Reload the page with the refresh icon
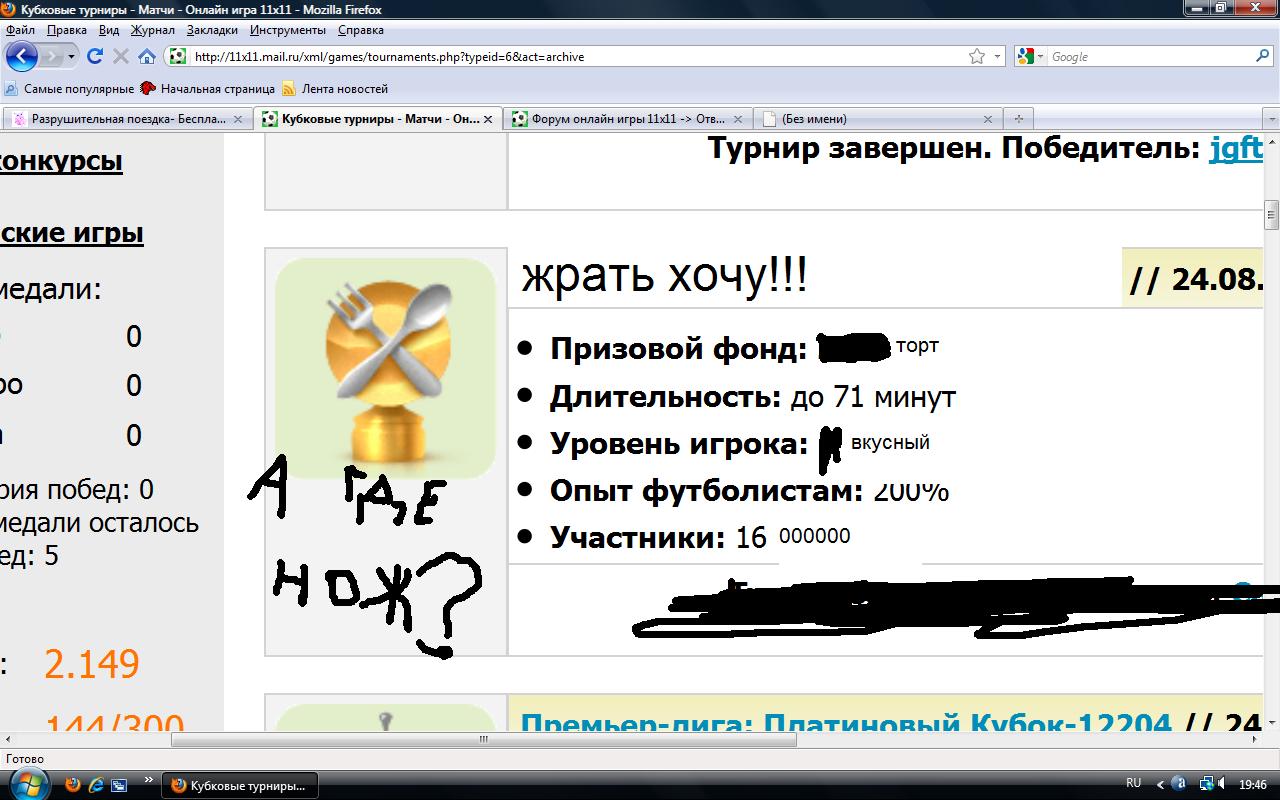Screen dimensions: 1280x800 point(95,56)
